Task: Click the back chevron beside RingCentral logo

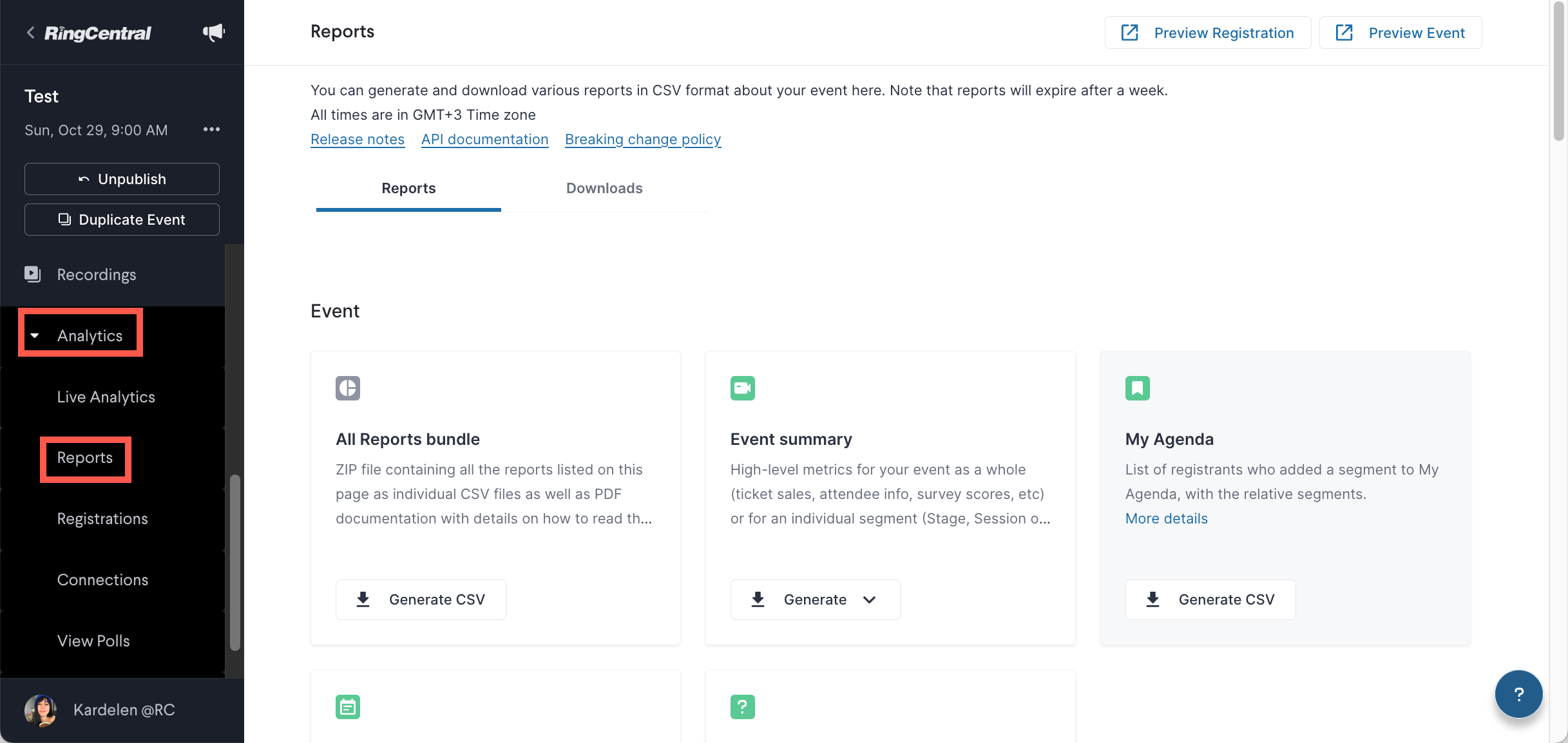Action: click(x=30, y=33)
